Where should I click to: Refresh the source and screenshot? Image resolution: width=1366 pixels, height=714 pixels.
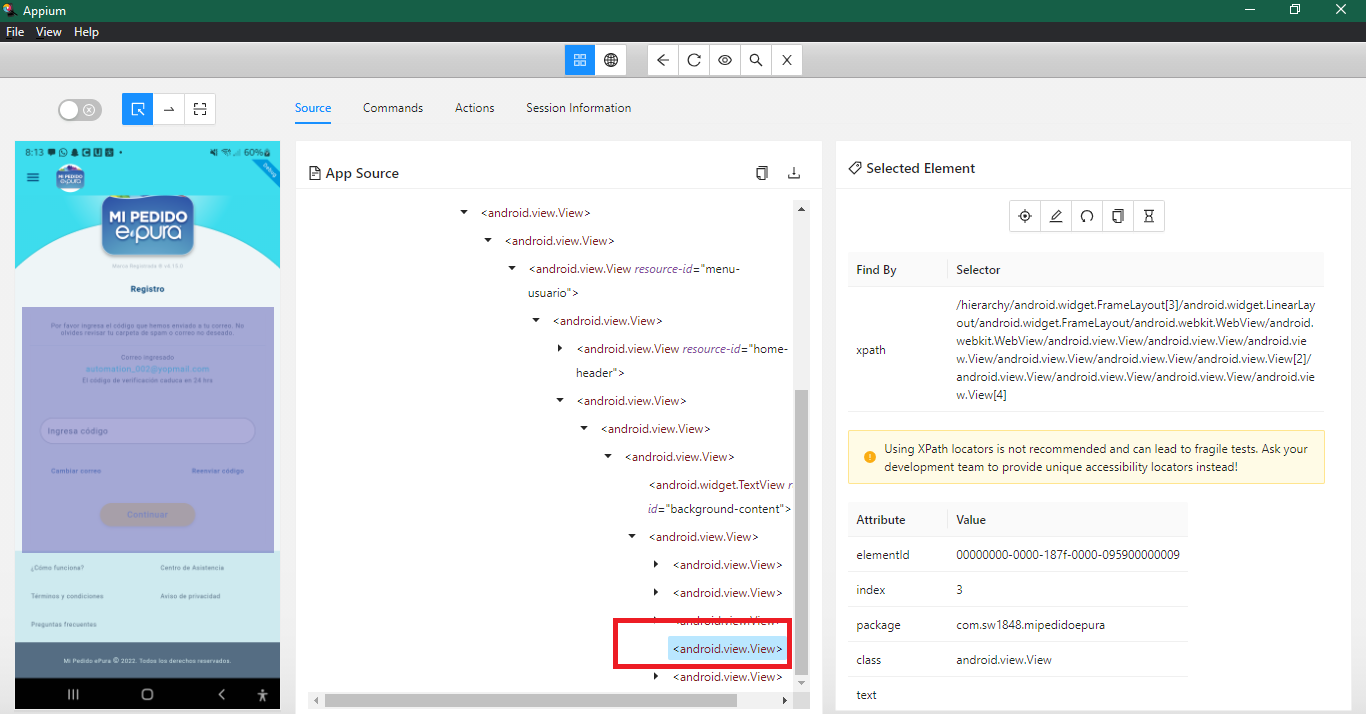click(693, 60)
